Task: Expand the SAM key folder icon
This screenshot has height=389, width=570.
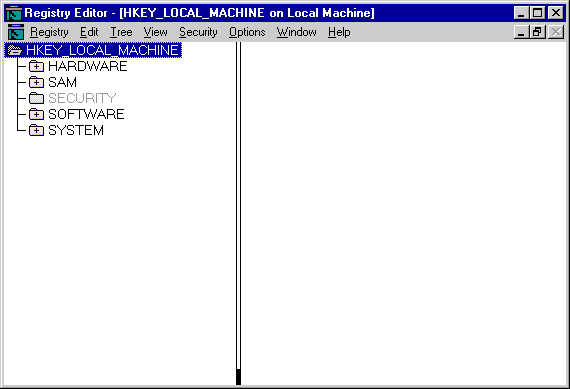Action: click(x=36, y=82)
